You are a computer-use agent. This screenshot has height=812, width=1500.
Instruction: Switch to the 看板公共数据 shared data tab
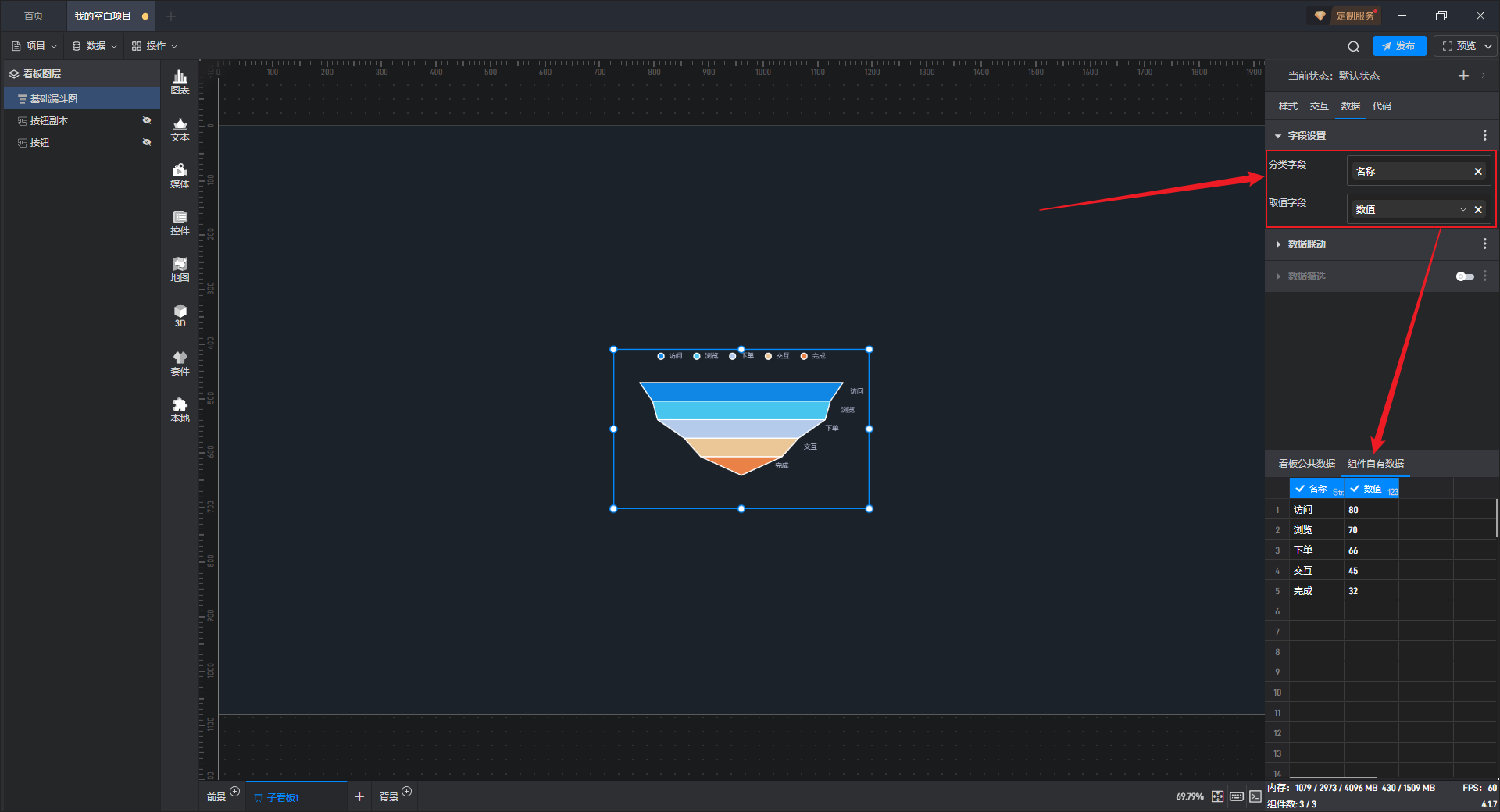coord(1306,464)
